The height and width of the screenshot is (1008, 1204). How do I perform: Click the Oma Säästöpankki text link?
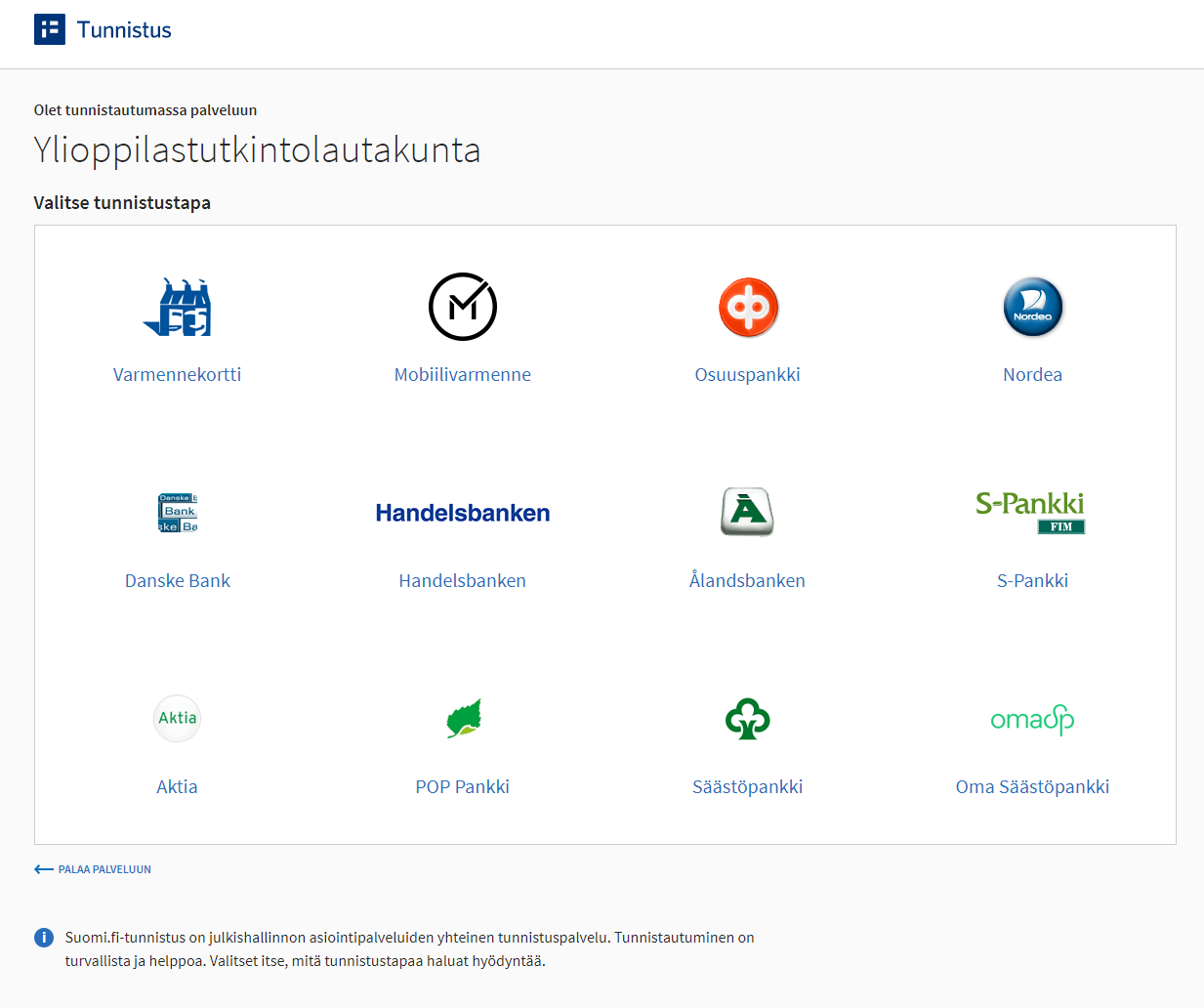pyautogui.click(x=1033, y=786)
